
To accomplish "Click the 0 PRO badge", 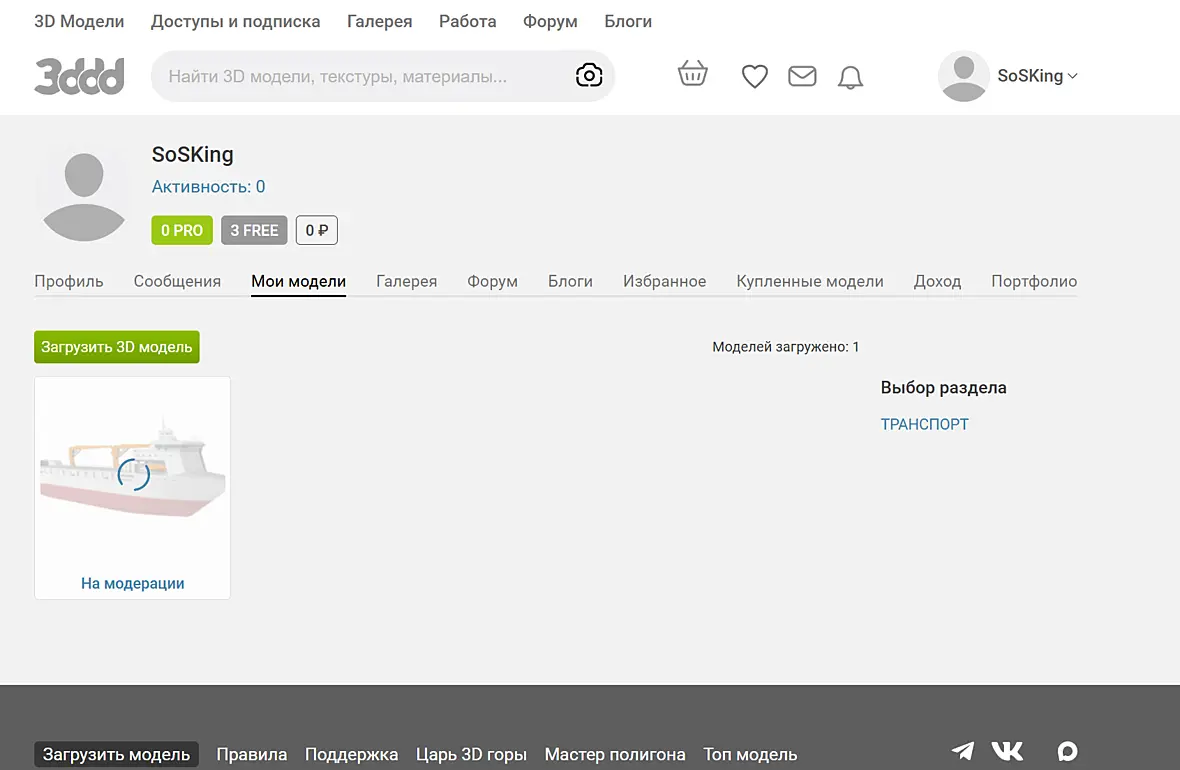I will (x=182, y=230).
